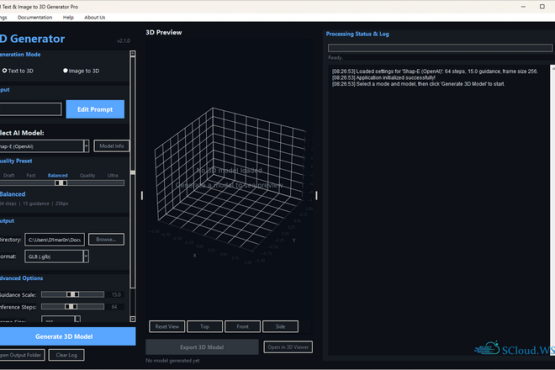Select the Quality preset label
The height and width of the screenshot is (370, 555).
point(87,175)
